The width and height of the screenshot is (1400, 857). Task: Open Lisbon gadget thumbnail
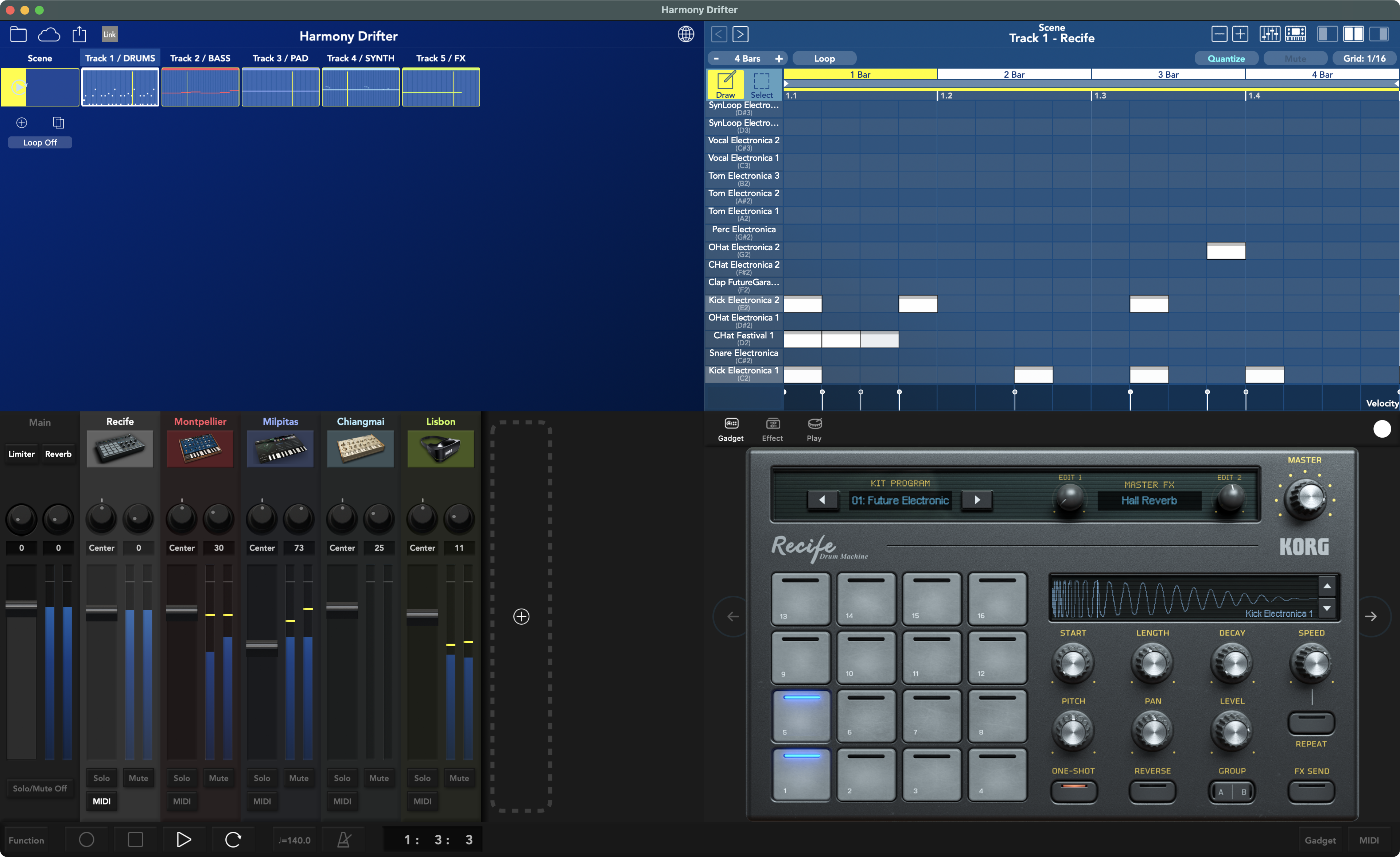click(441, 449)
